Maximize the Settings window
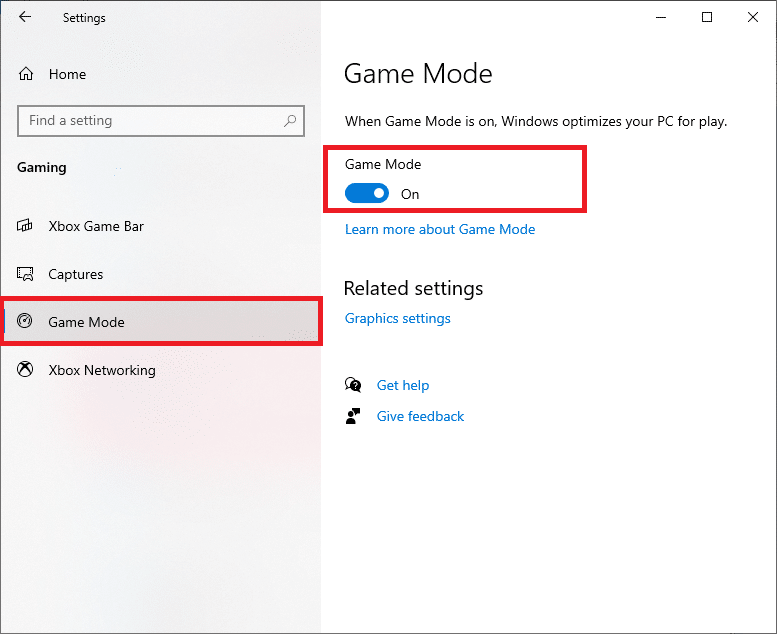This screenshot has width=777, height=634. 707,17
